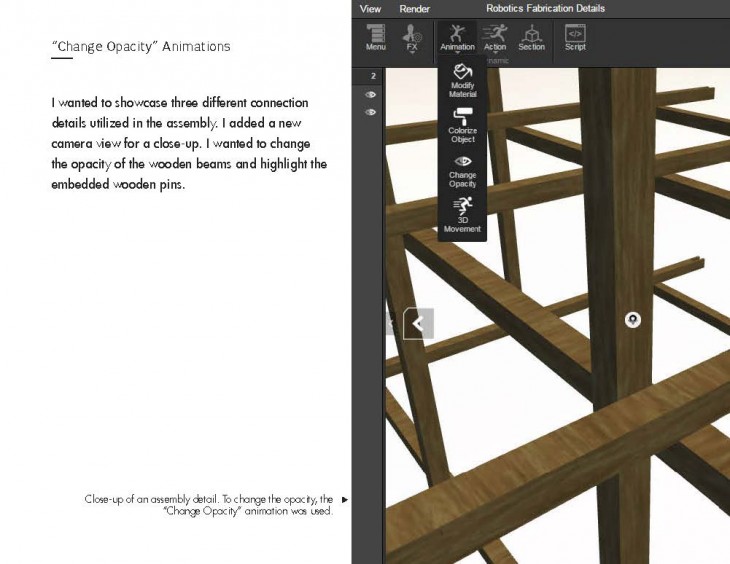Click the location pin marker on the beam
Screen dimensions: 730x564
pos(632,320)
